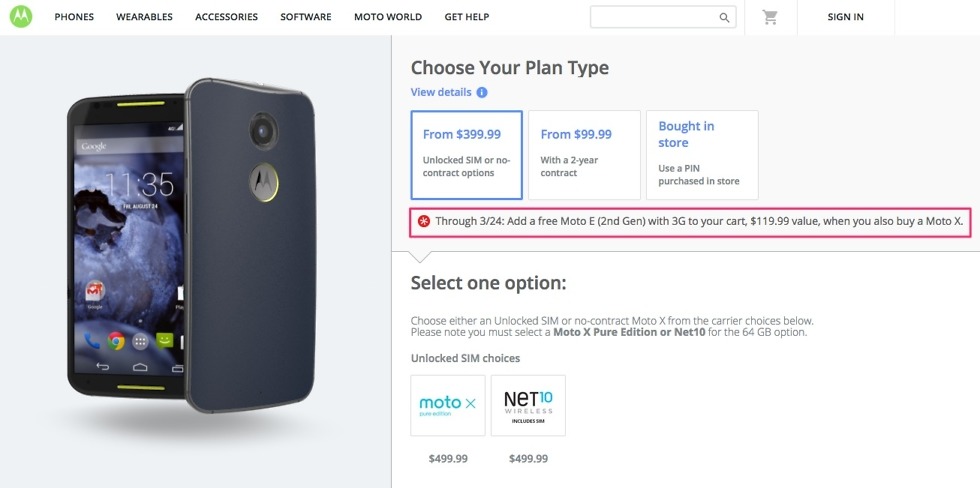Open the Wearables menu
This screenshot has height=488, width=980.
click(144, 17)
